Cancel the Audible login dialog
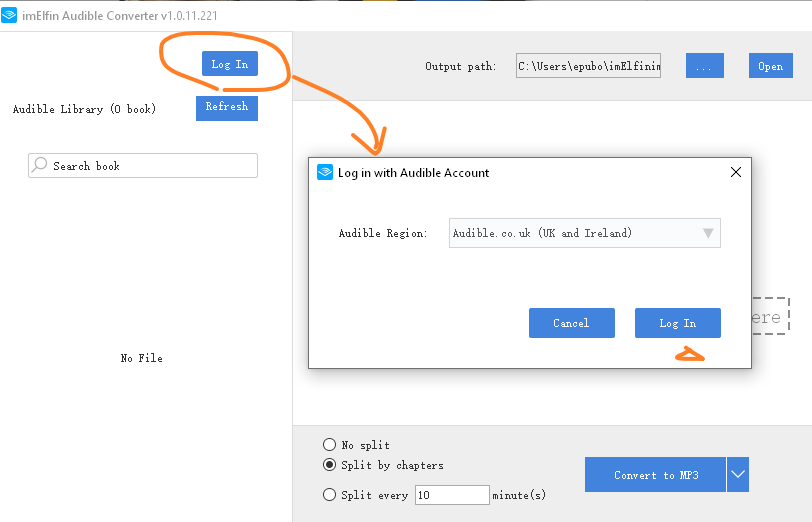Viewport: 812px width, 522px height. point(572,323)
